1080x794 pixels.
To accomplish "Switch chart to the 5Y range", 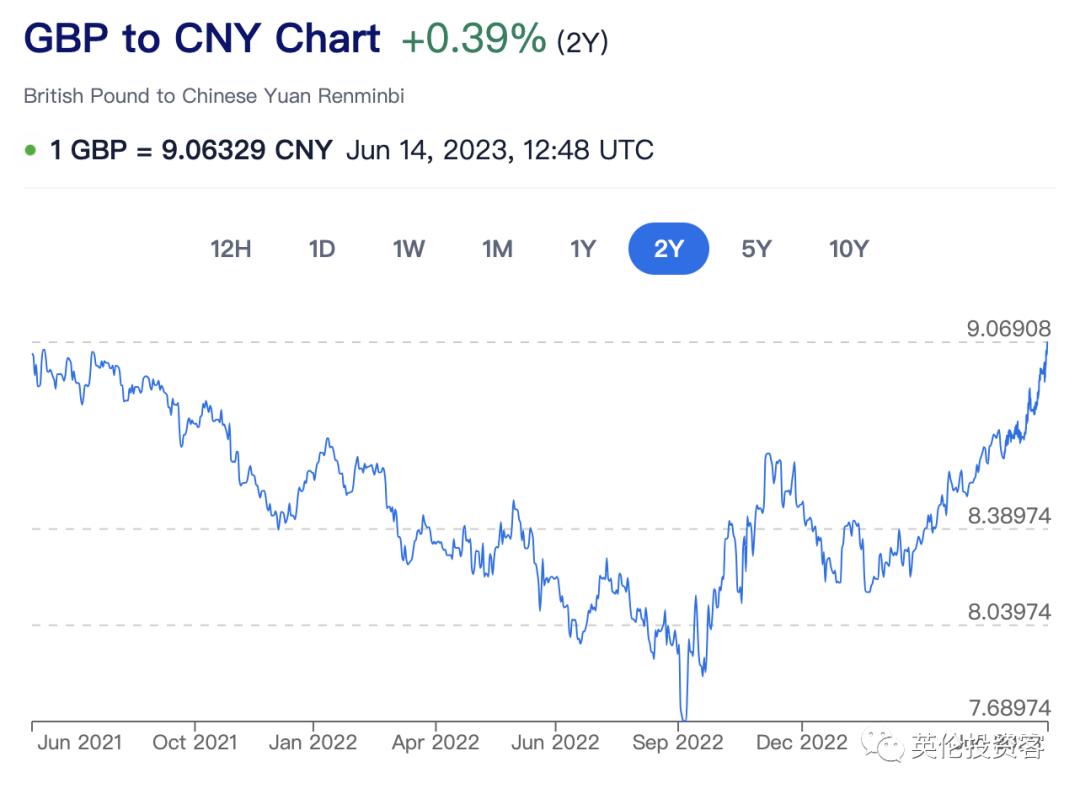I will (x=757, y=249).
